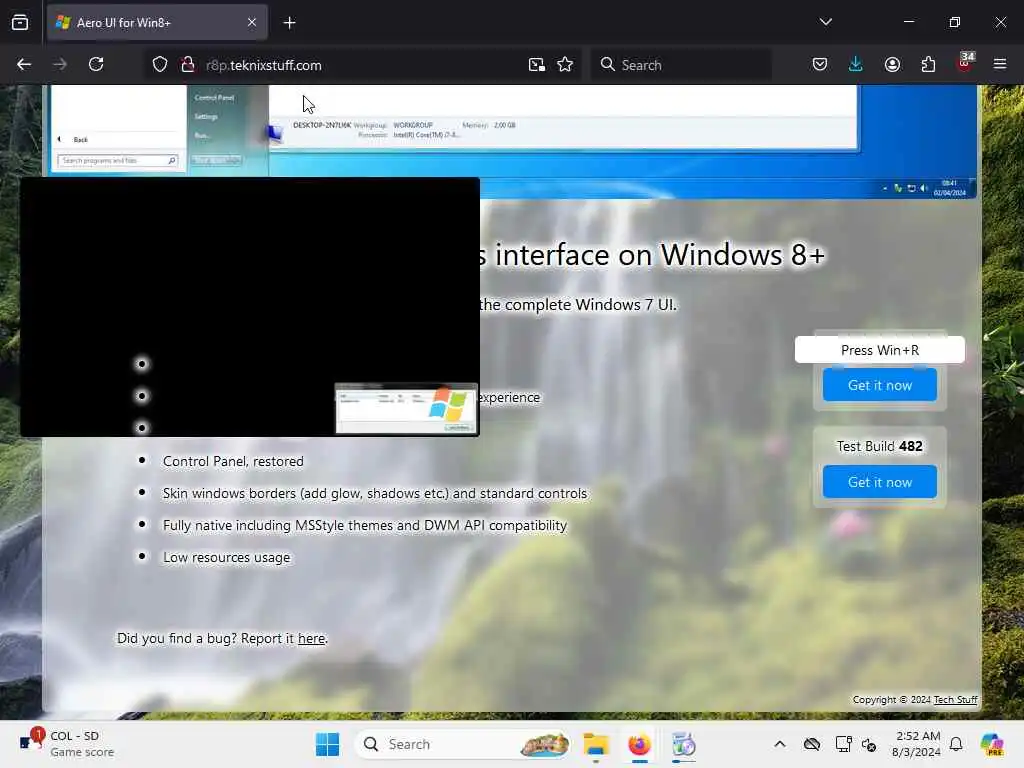Screen dimensions: 1024x768
Task: Bookmark this page with the star icon
Action: (566, 65)
